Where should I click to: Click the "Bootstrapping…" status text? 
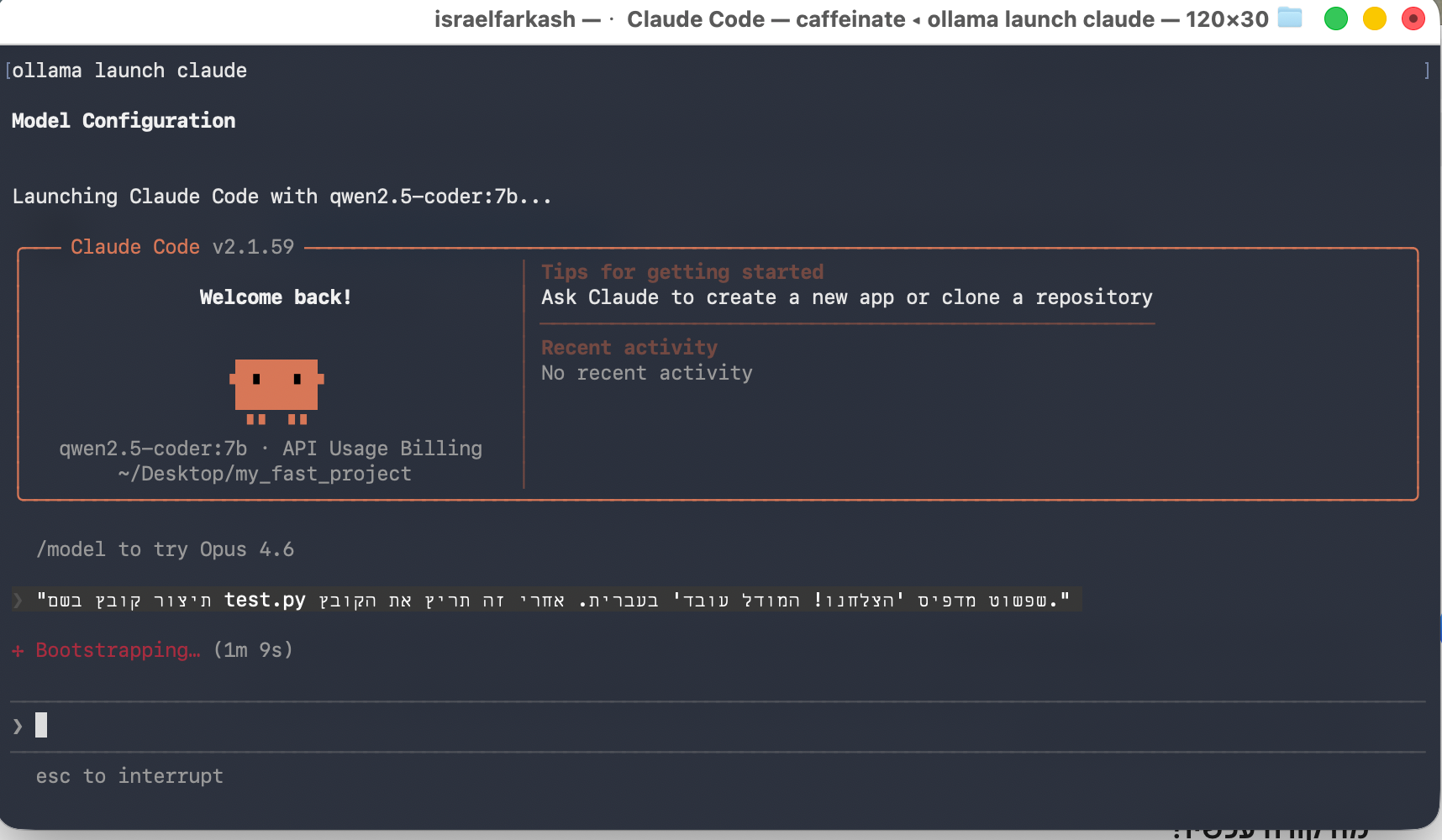point(118,650)
